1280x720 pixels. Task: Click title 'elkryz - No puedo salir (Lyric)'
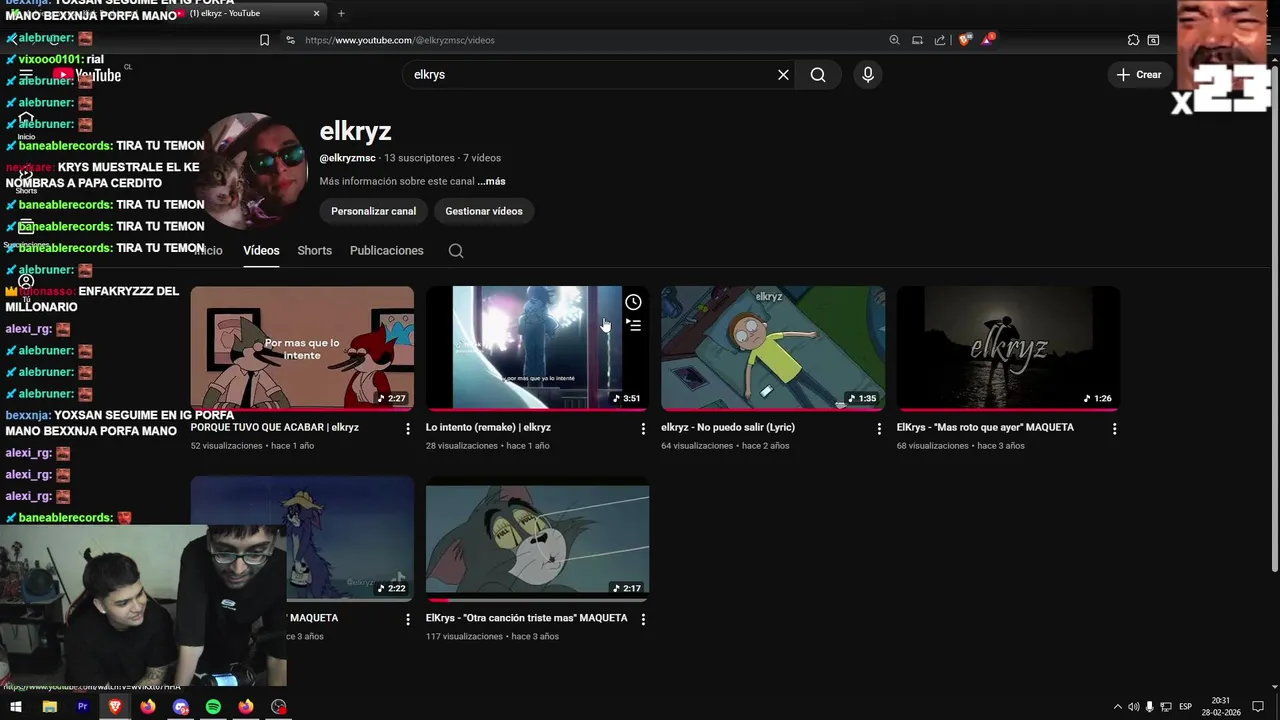(728, 427)
